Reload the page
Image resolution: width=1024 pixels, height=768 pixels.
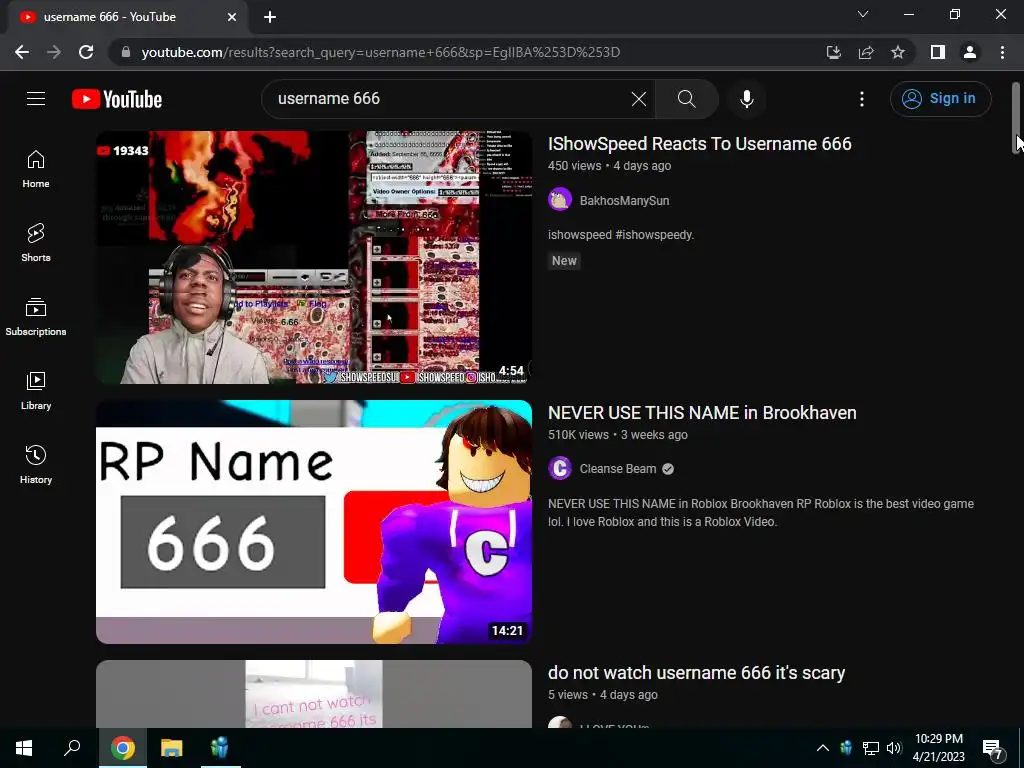point(86,52)
